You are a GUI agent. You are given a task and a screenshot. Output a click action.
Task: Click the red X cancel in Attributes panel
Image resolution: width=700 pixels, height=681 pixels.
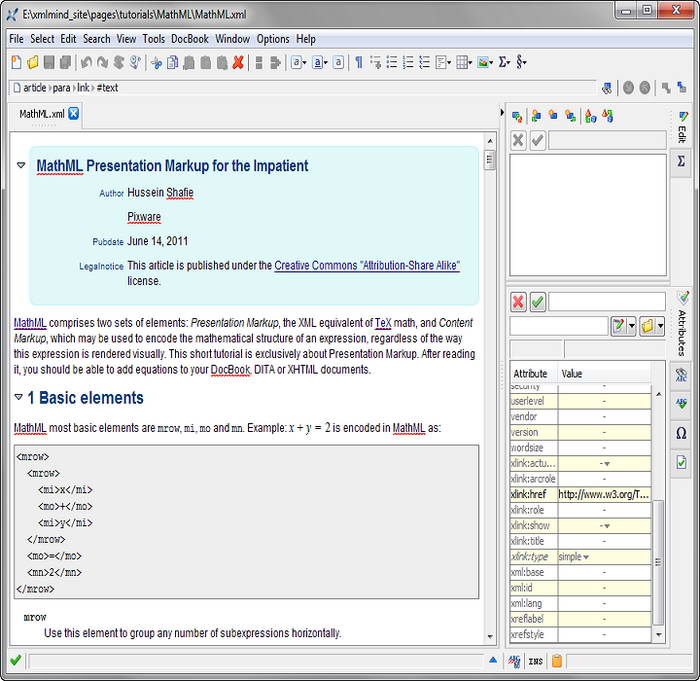point(518,301)
